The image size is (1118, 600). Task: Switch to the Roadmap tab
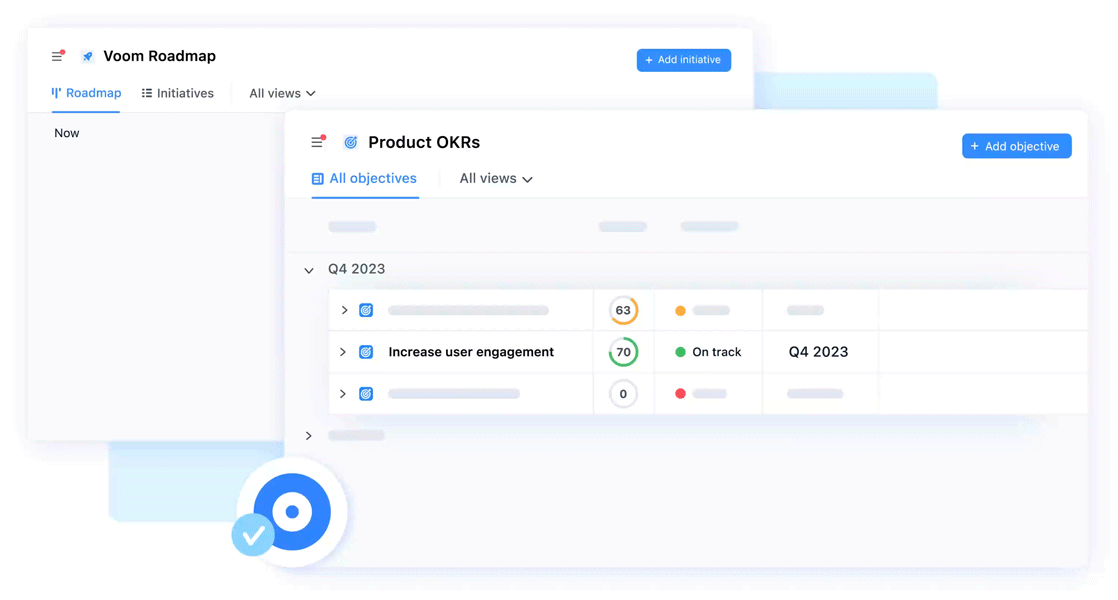[x=86, y=93]
